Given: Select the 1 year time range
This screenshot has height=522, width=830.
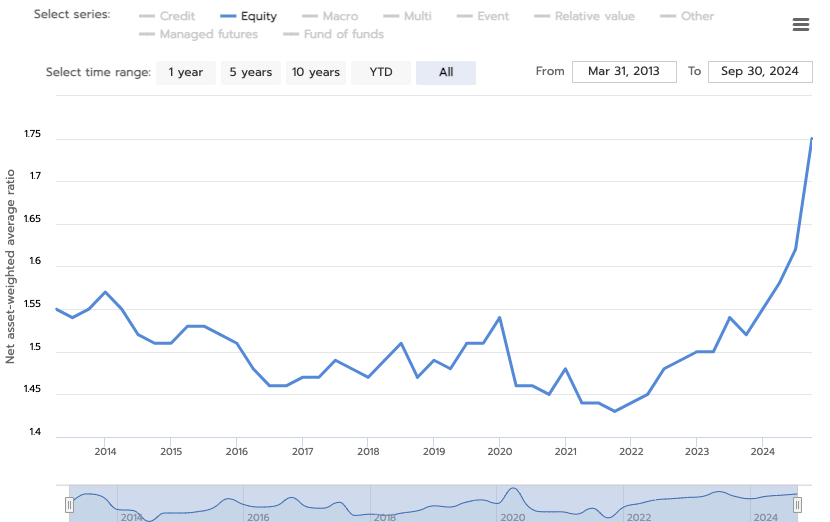Looking at the screenshot, I should point(185,72).
